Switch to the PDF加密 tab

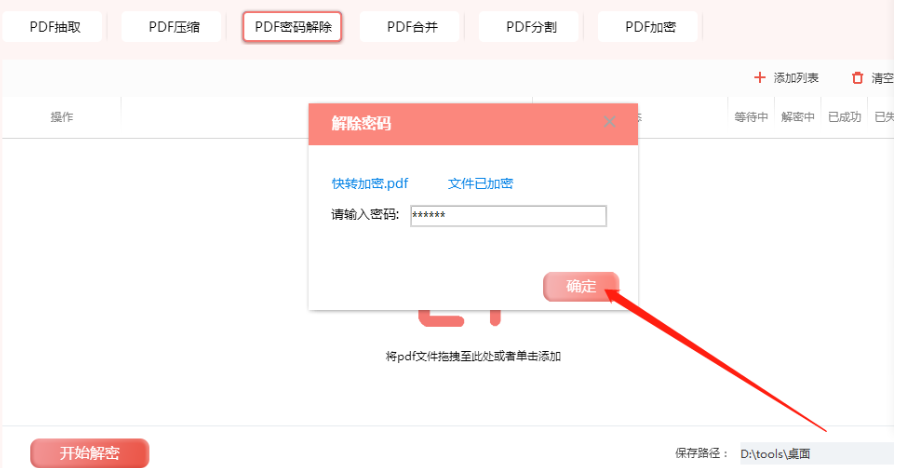[x=650, y=27]
